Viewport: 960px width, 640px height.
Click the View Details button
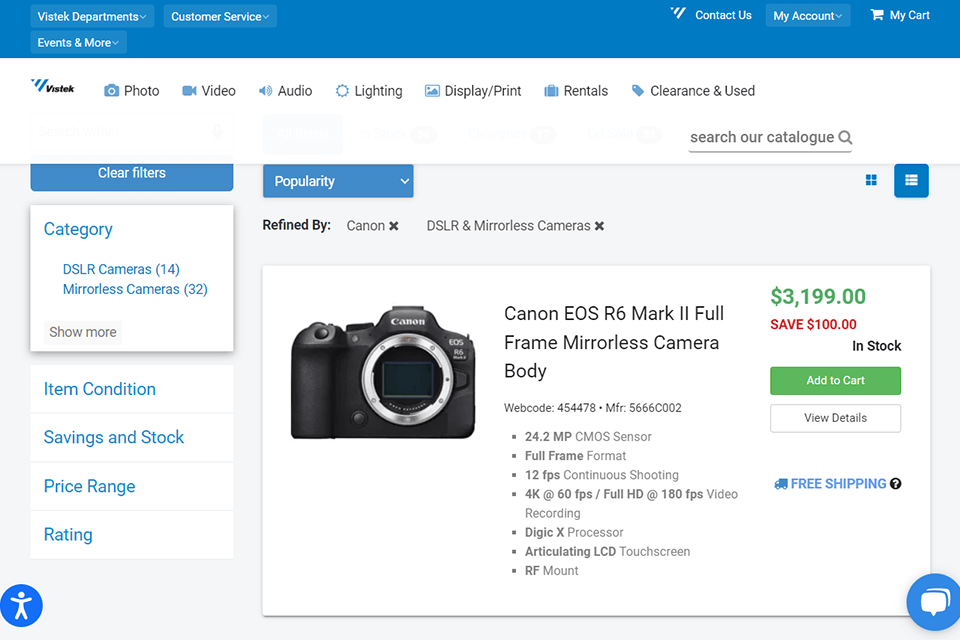835,418
